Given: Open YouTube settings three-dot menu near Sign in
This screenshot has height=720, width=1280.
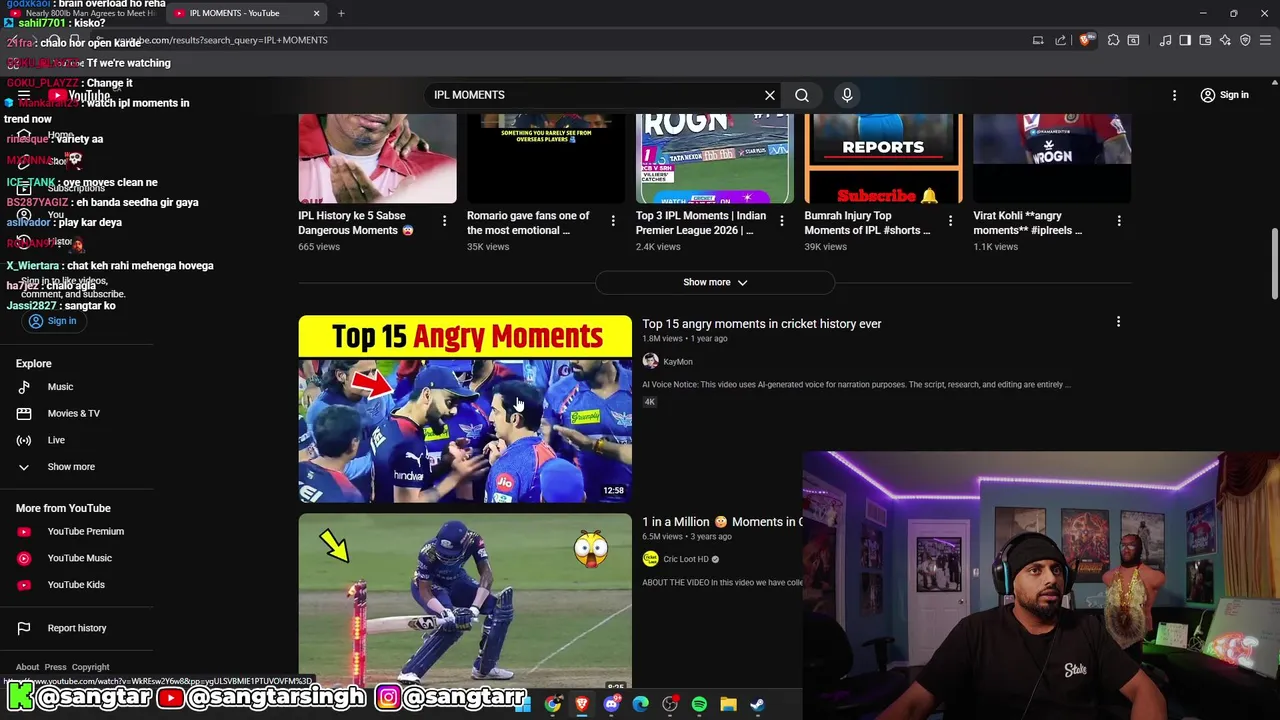Looking at the screenshot, I should coord(1174,95).
